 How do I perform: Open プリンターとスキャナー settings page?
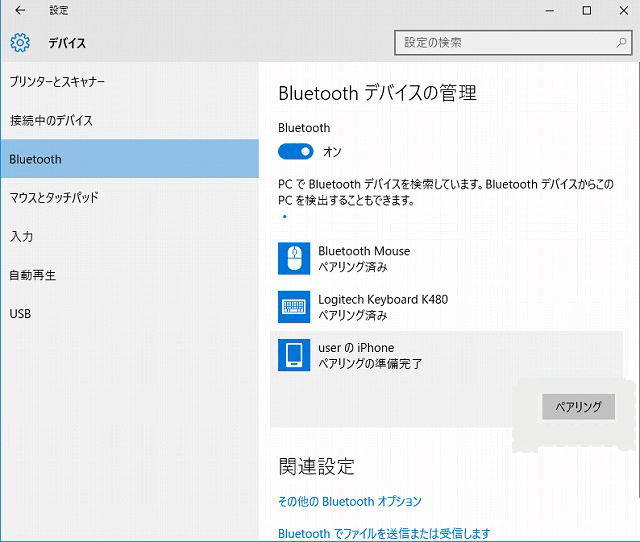point(57,81)
